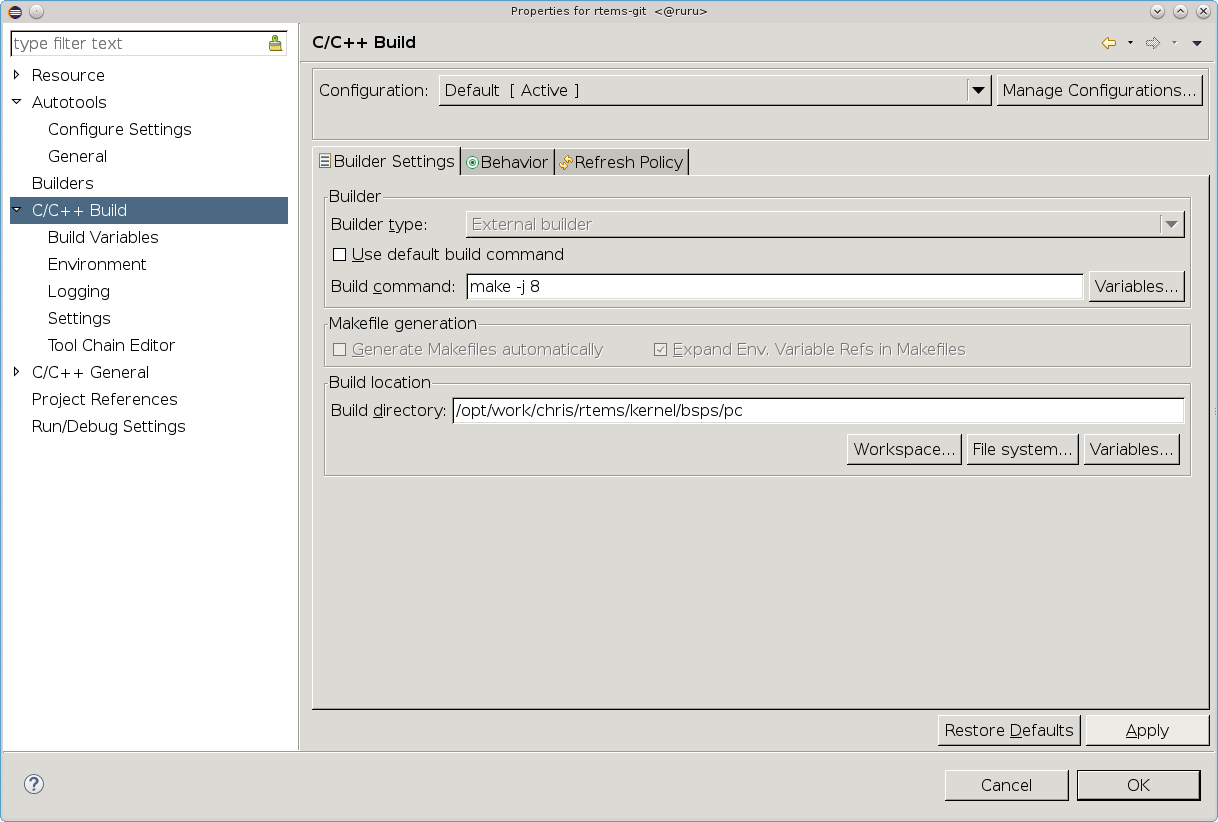Expand the Resource tree node

(16, 75)
